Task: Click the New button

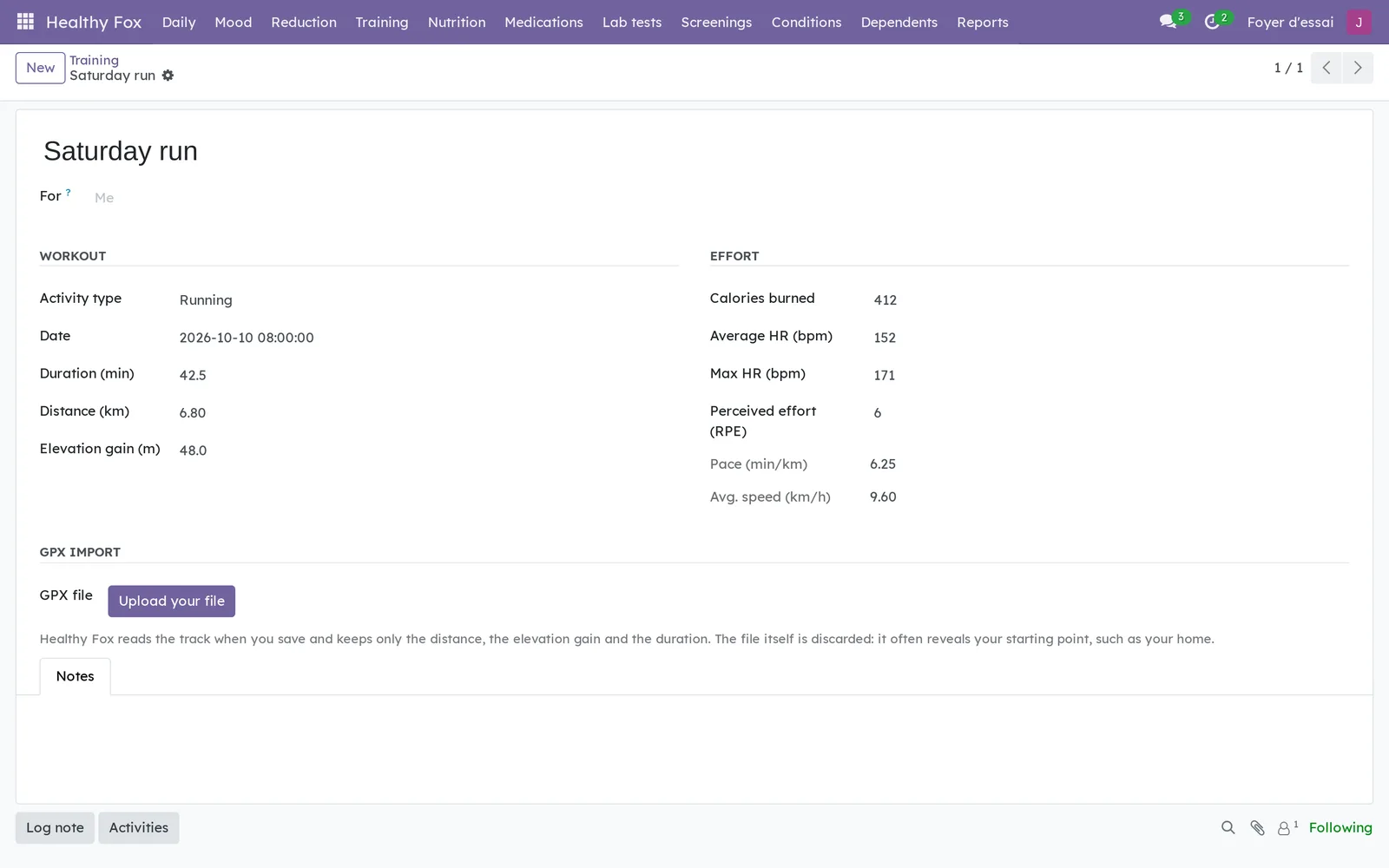Action: point(40,68)
